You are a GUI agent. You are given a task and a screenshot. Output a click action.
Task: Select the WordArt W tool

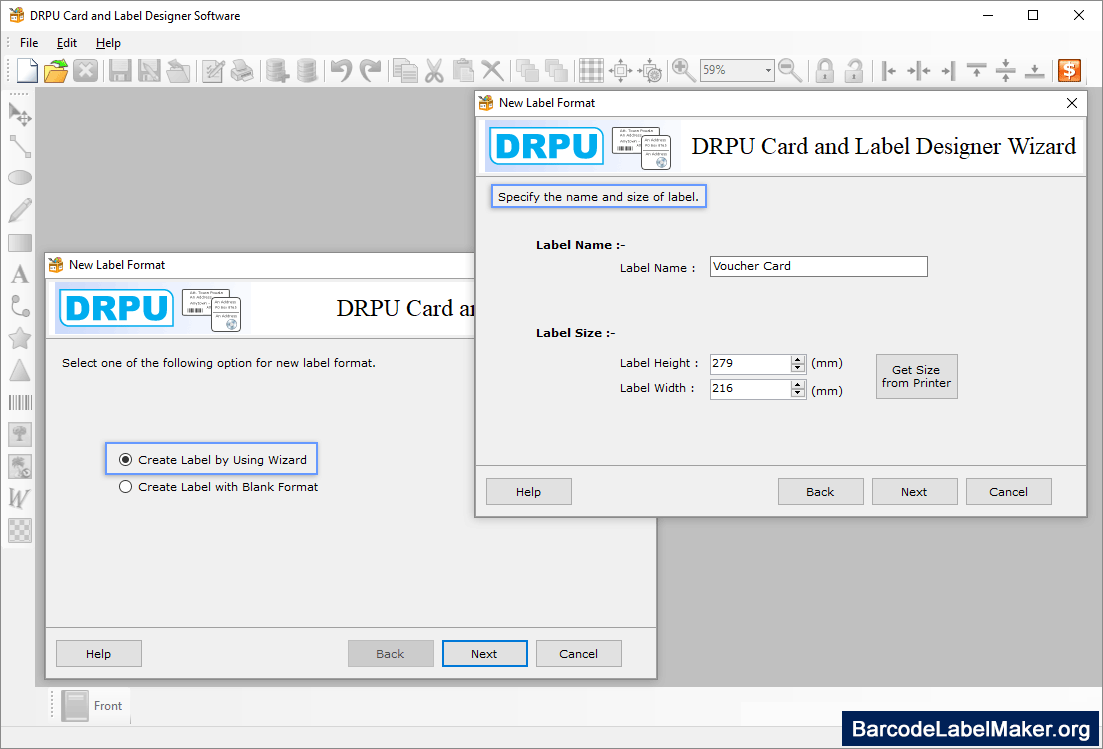point(20,498)
